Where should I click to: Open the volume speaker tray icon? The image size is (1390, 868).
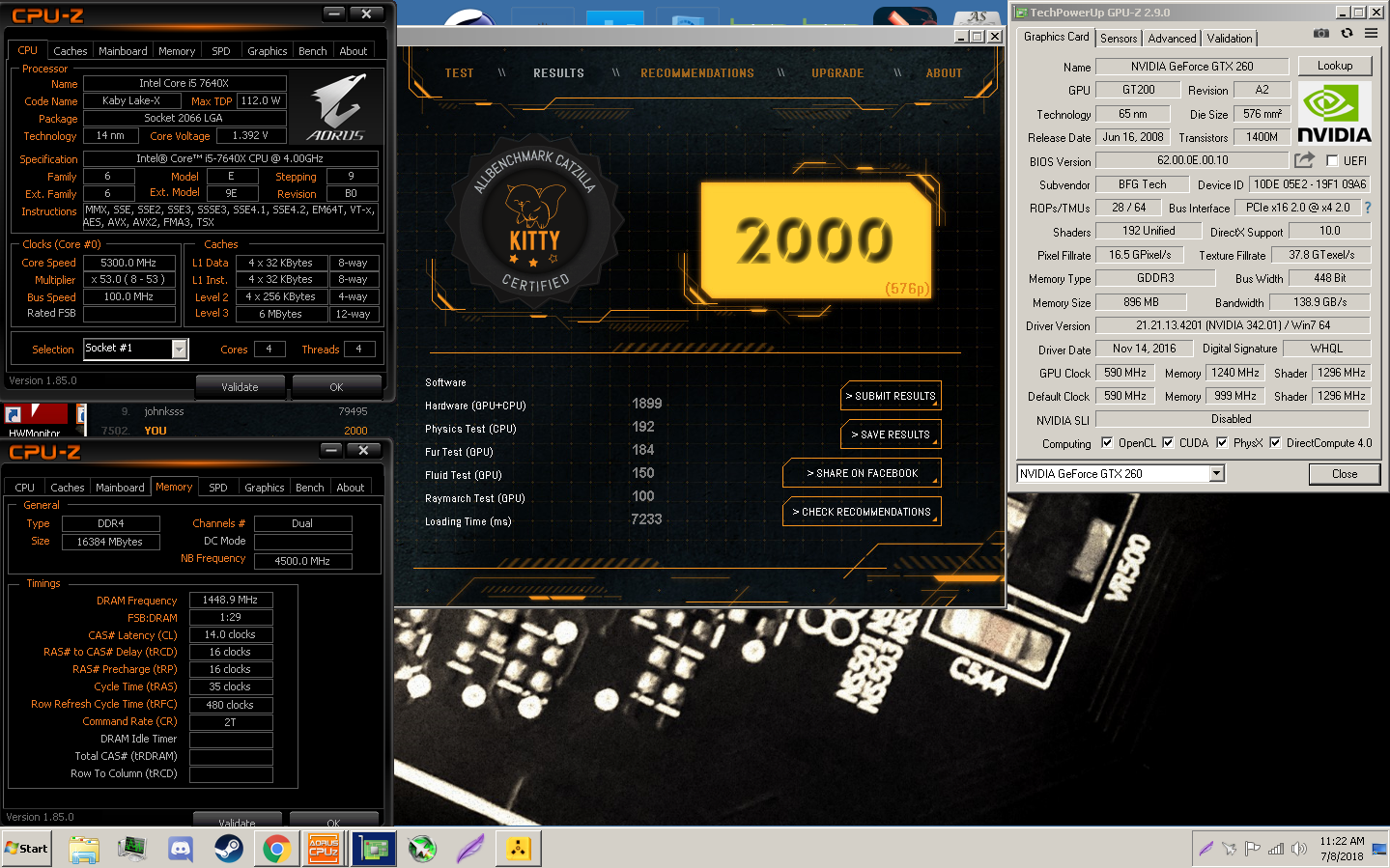coord(1299,849)
